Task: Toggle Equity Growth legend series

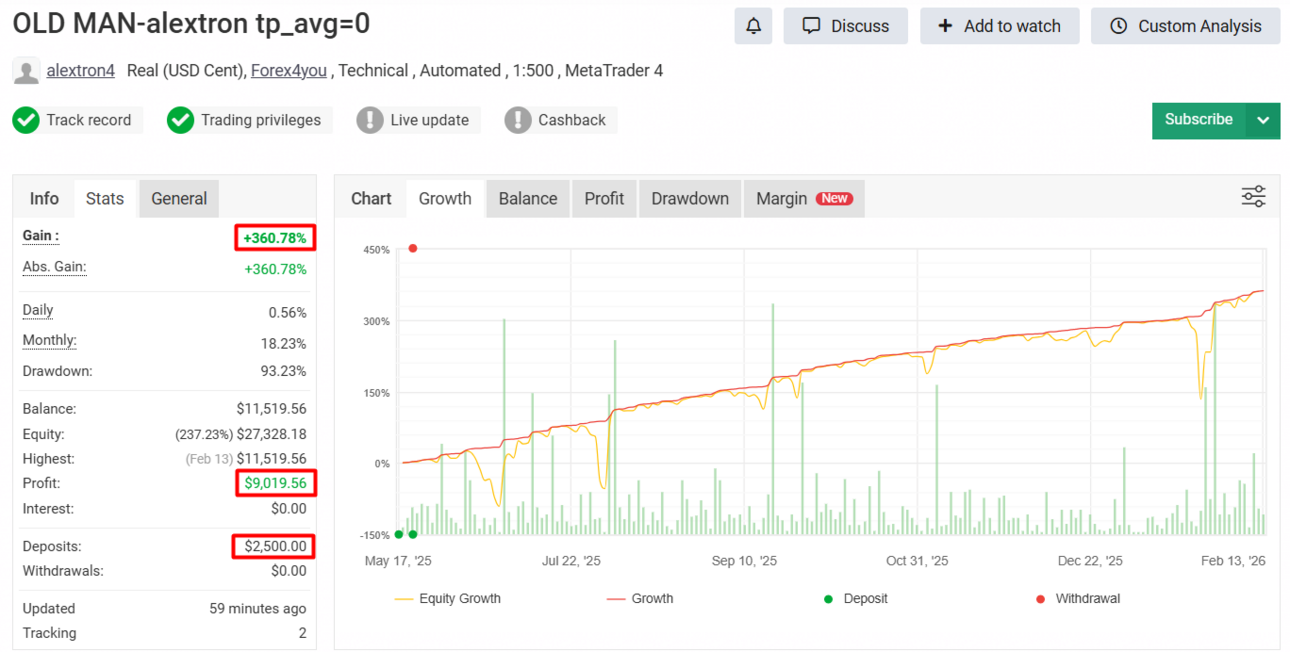Action: 448,599
